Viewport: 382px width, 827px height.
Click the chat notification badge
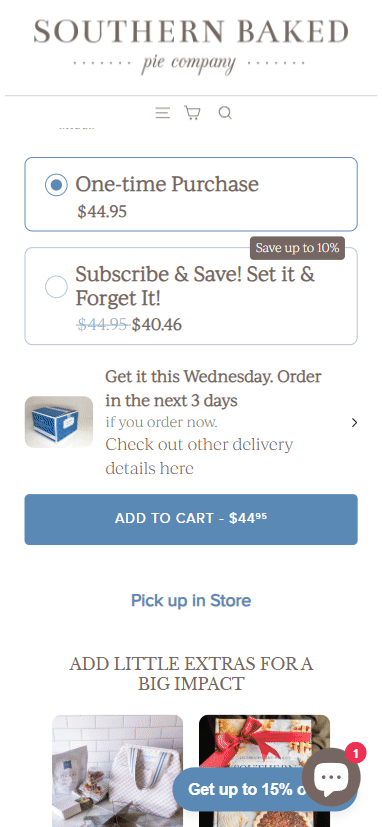tap(356, 753)
